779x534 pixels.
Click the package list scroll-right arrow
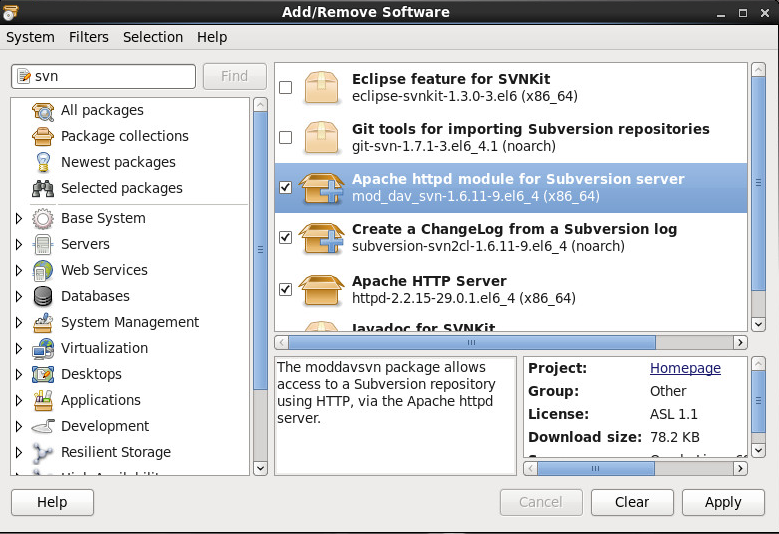point(740,343)
